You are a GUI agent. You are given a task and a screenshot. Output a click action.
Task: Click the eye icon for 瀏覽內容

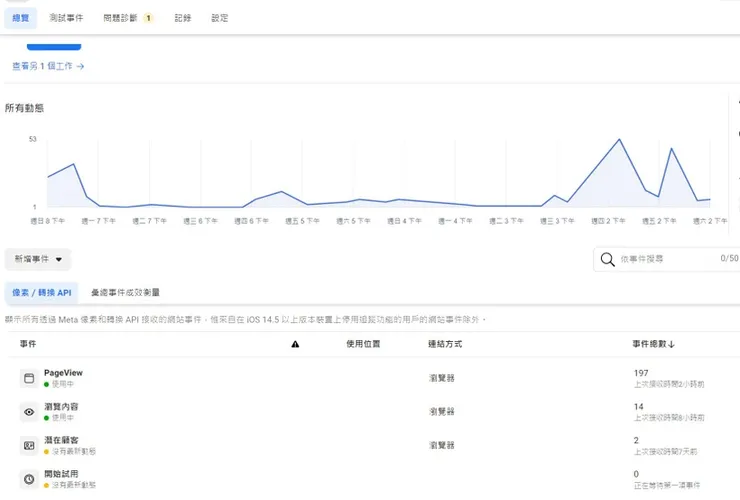(x=29, y=412)
